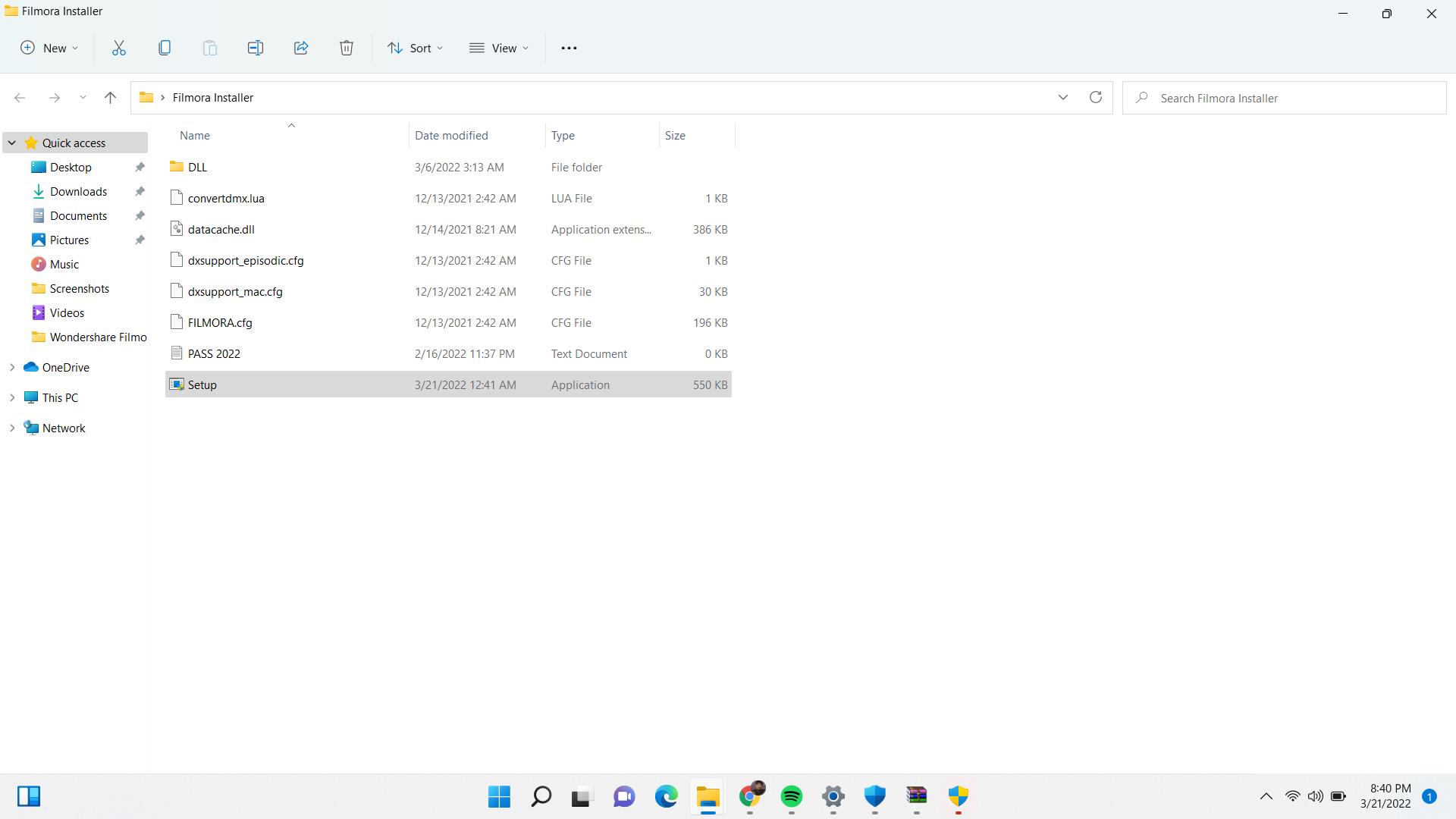Expand address bar history chevron
The height and width of the screenshot is (819, 1456).
(1062, 98)
